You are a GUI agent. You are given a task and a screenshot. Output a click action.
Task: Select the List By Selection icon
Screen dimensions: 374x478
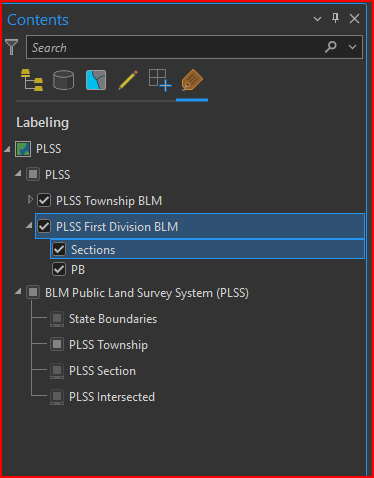pyautogui.click(x=96, y=80)
